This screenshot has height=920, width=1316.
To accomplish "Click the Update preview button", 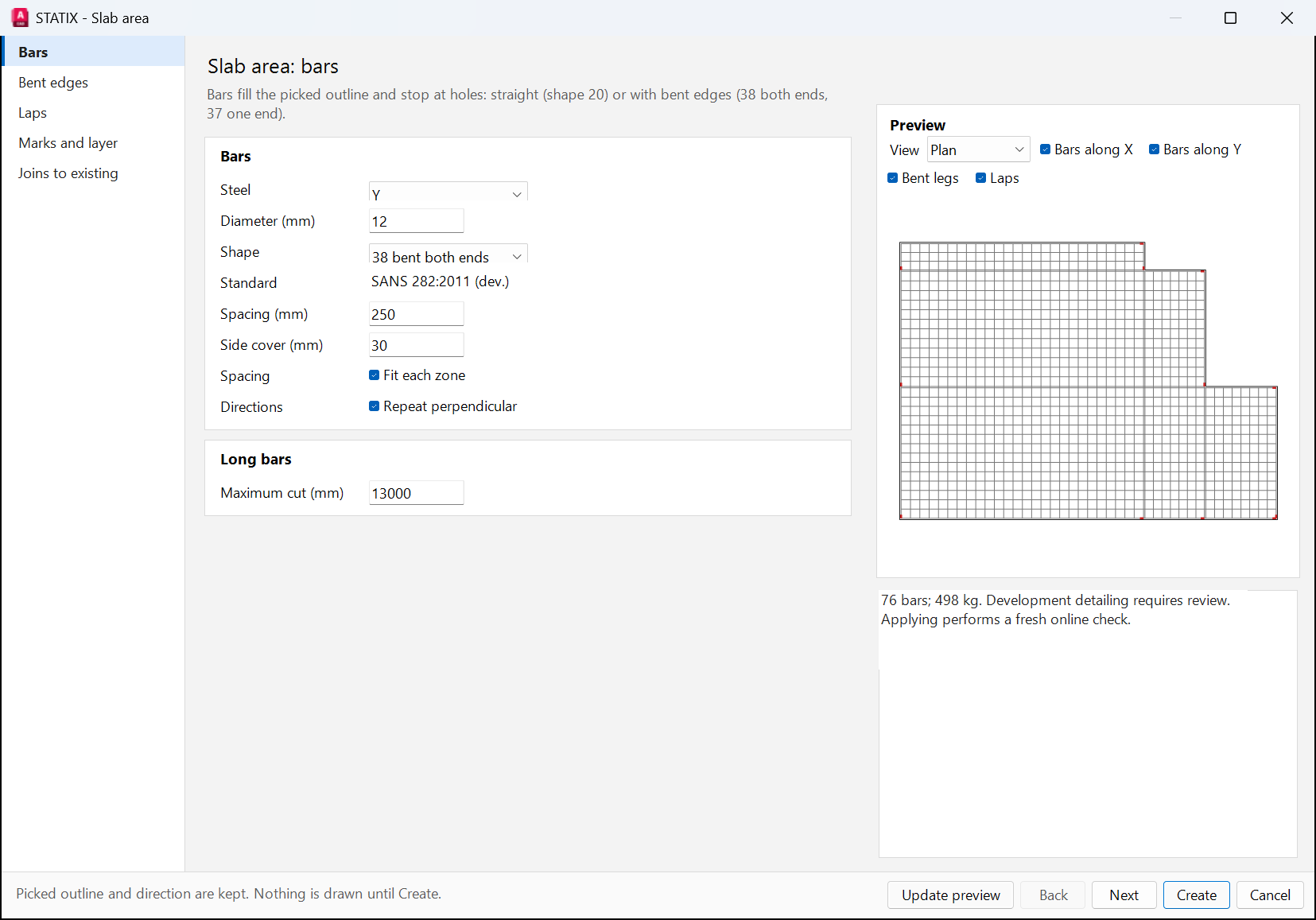I will pyautogui.click(x=950, y=895).
